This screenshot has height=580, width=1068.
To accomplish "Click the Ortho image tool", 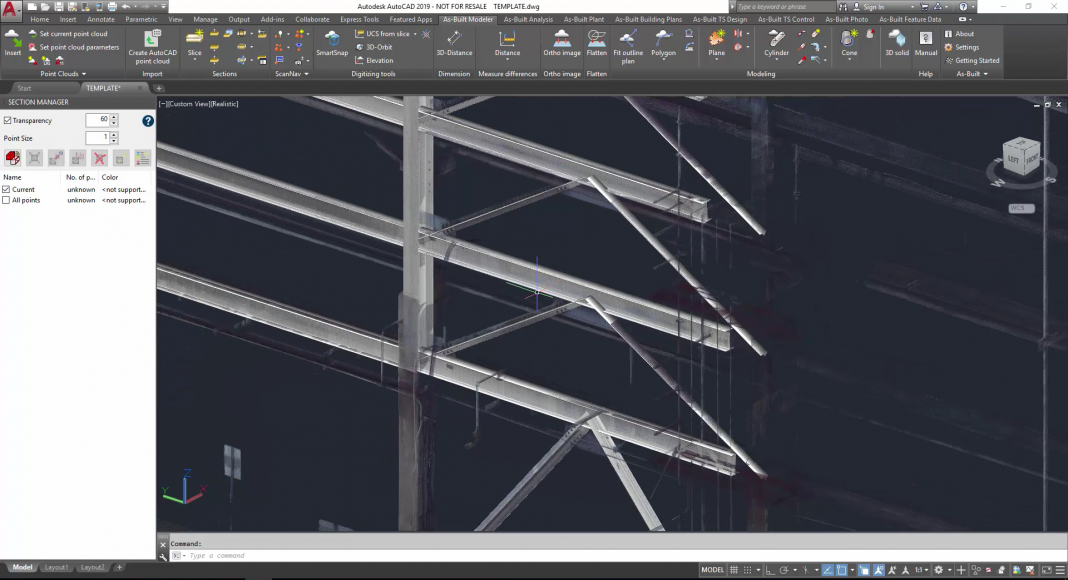I will coord(562,42).
